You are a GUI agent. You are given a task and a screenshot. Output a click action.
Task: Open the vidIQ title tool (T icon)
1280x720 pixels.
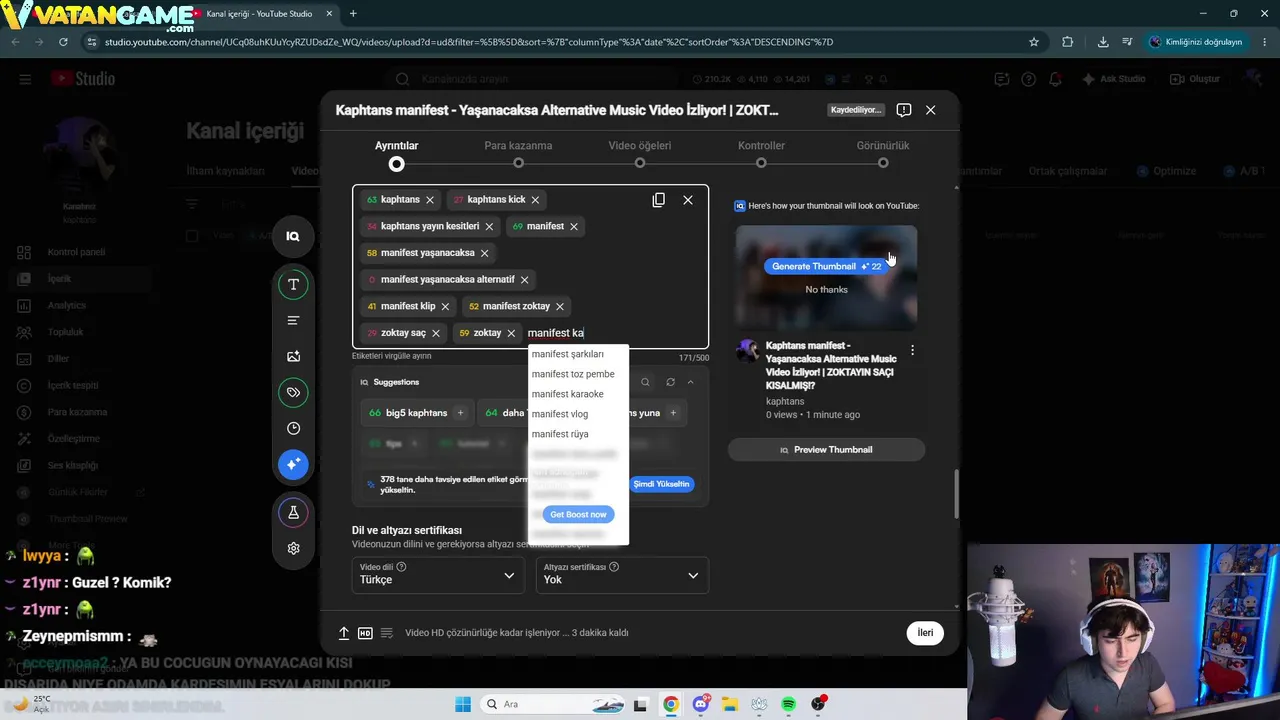[x=293, y=285]
